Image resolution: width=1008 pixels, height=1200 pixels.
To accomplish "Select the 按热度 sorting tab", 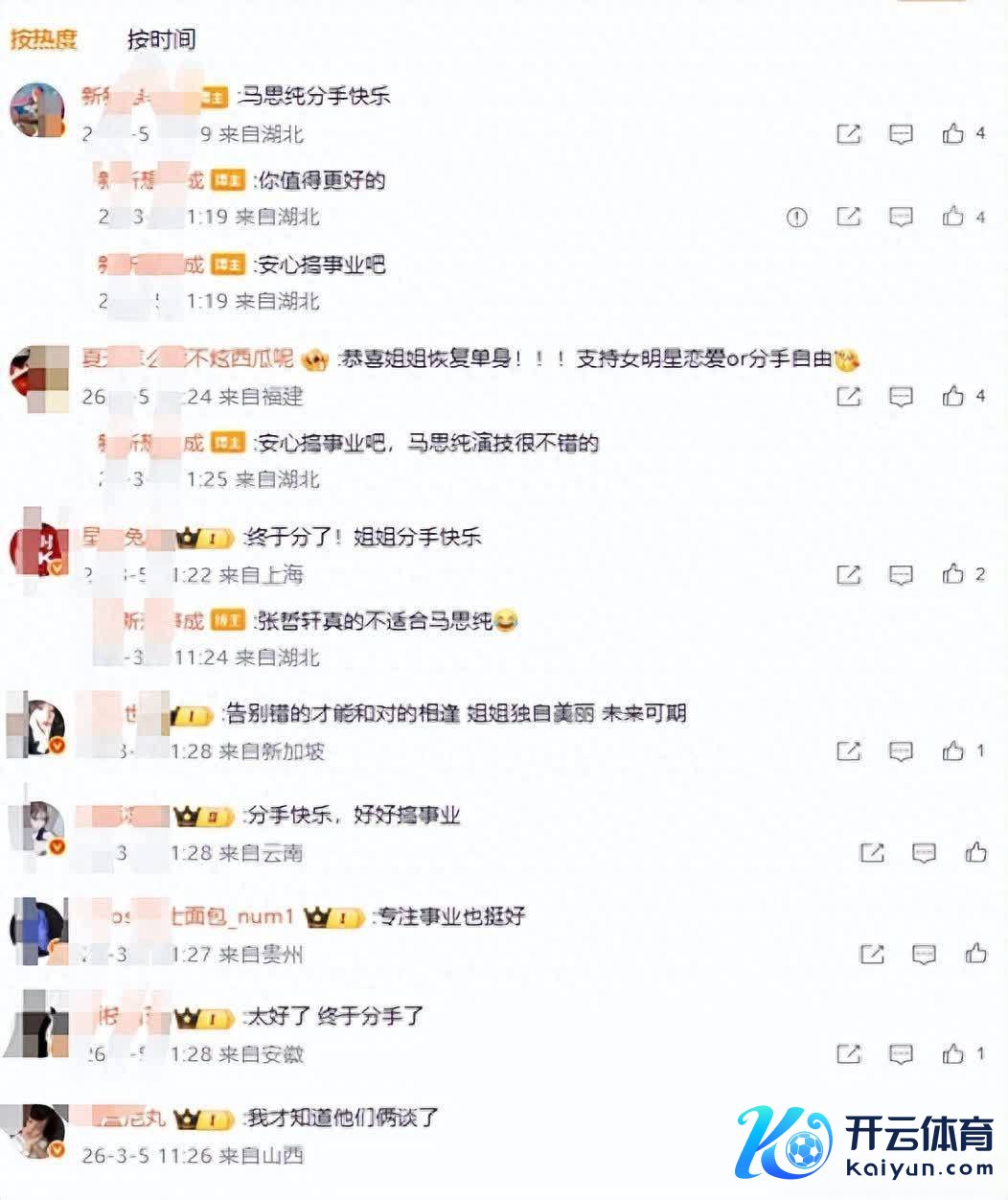I will (x=42, y=39).
